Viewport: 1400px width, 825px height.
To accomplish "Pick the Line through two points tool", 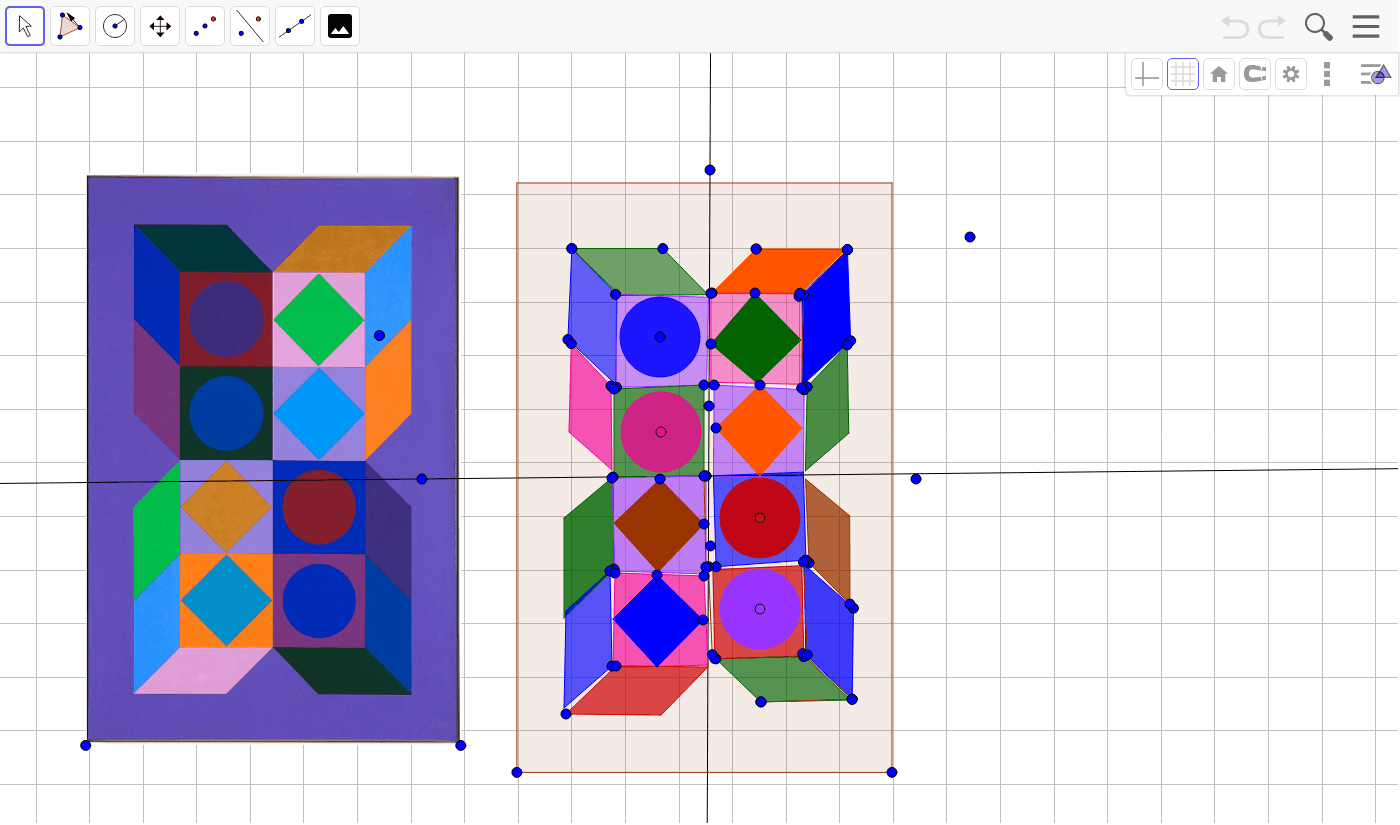I will [295, 26].
